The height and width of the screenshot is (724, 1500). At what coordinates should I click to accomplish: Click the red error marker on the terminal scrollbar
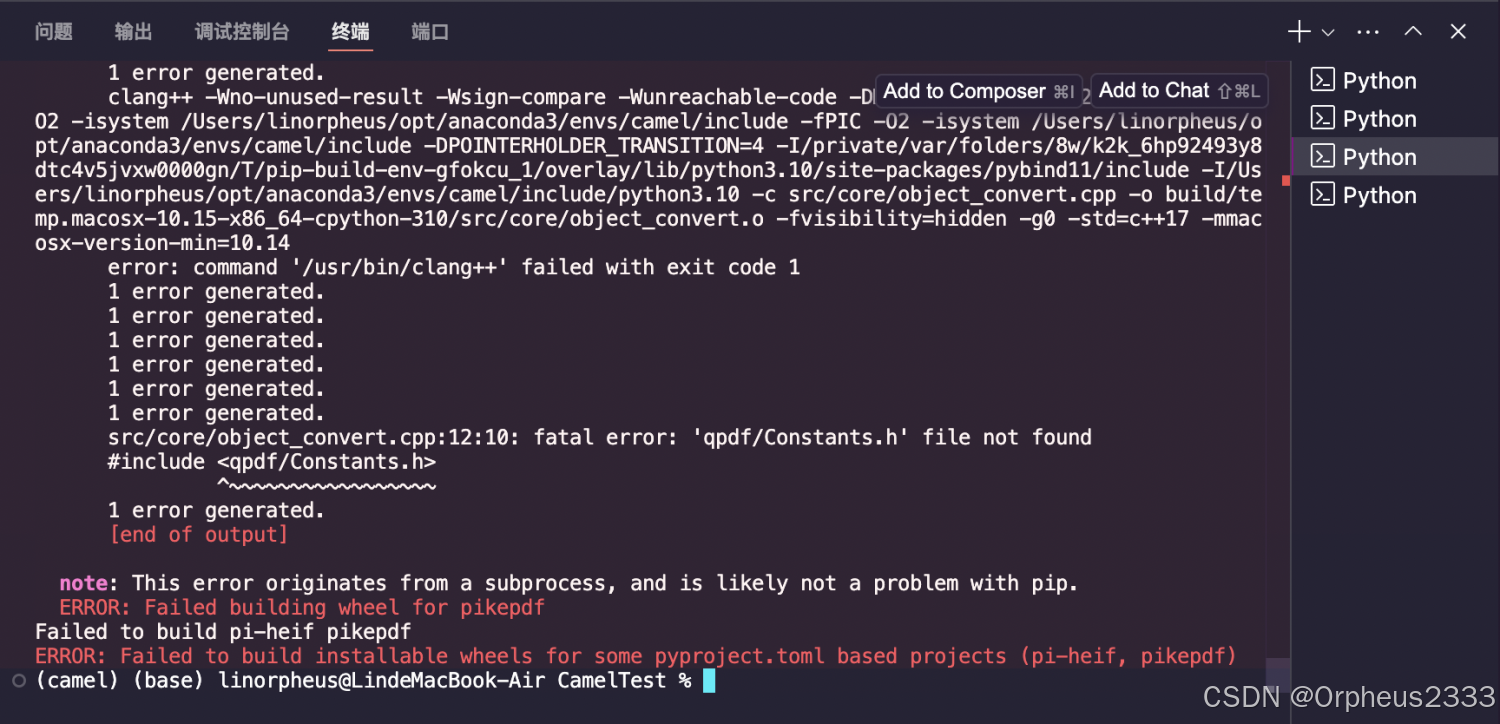pos(1285,182)
